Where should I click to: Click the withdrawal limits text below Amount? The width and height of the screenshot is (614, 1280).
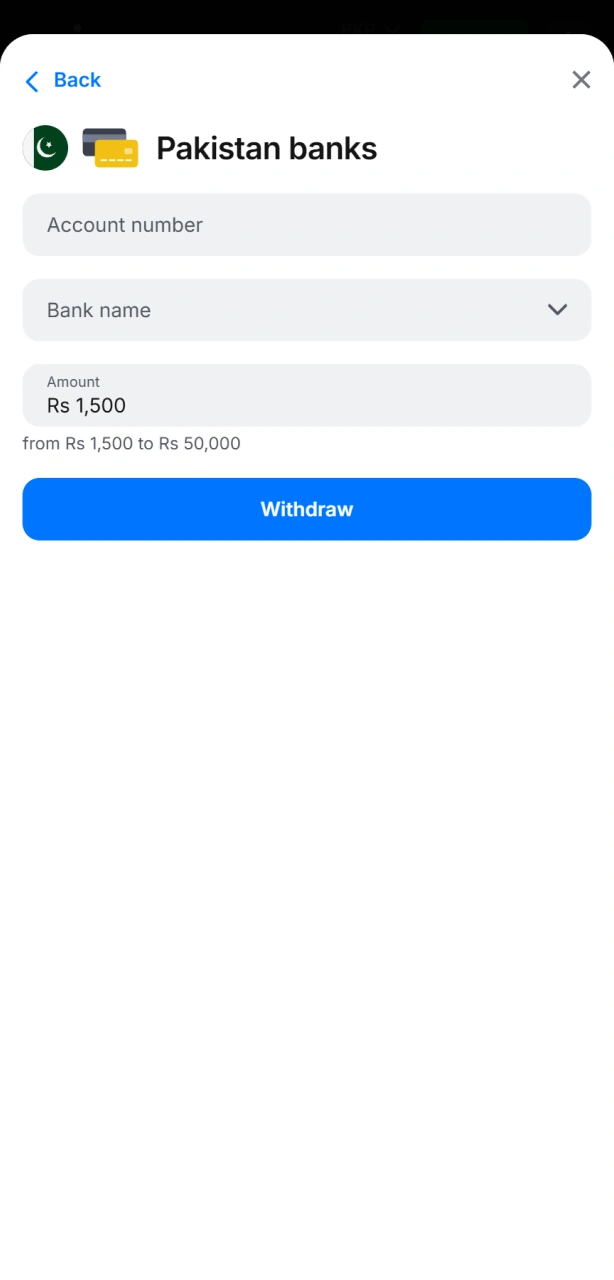tap(131, 443)
